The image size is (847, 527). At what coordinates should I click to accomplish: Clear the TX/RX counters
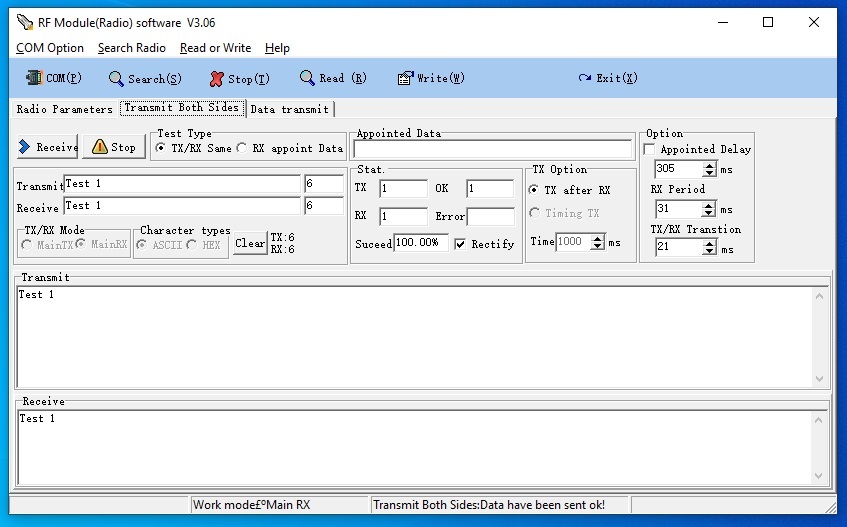pyautogui.click(x=250, y=243)
